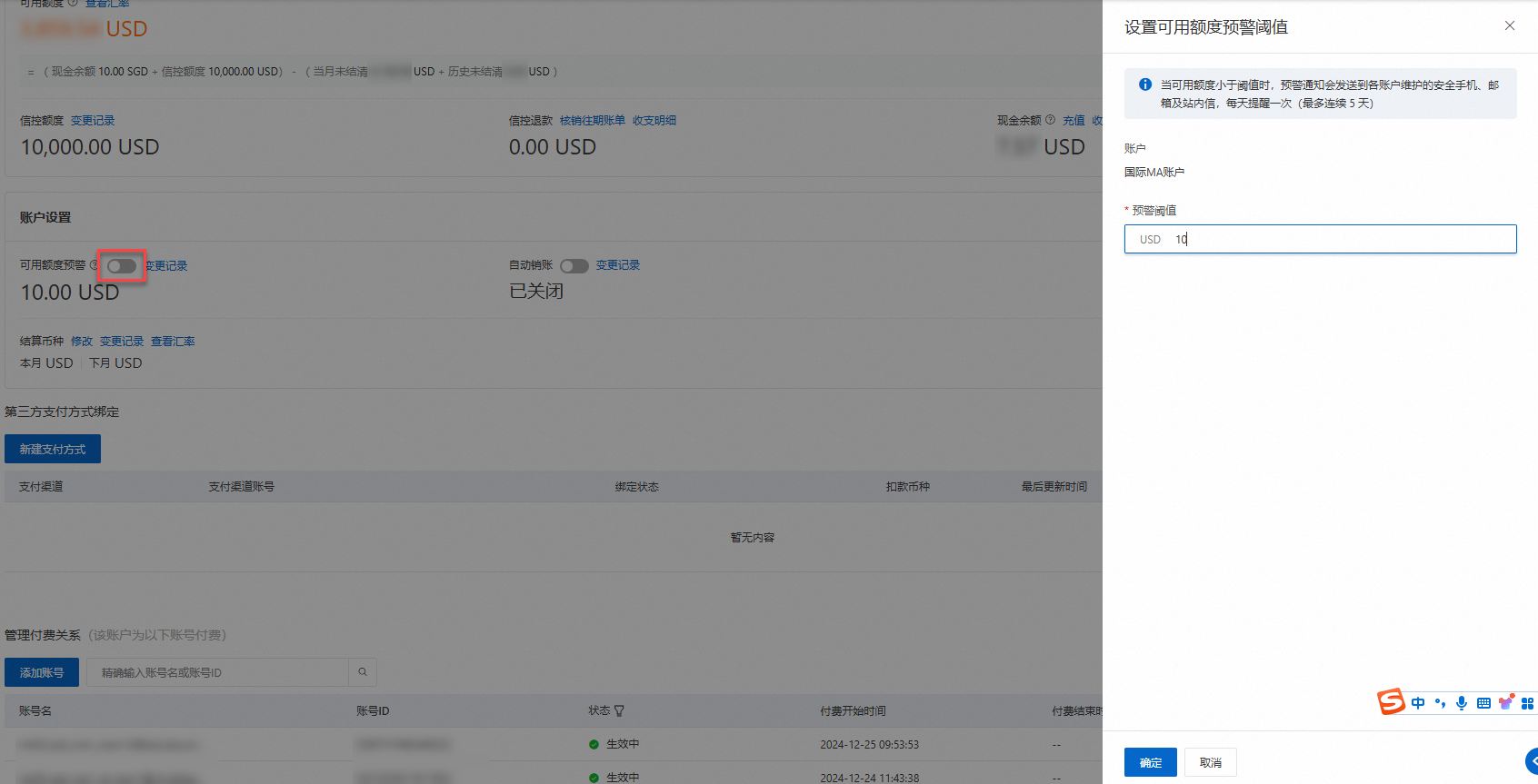Screen dimensions: 1538x784
Task: Open the 状态 column filter icon
Action: [619, 711]
